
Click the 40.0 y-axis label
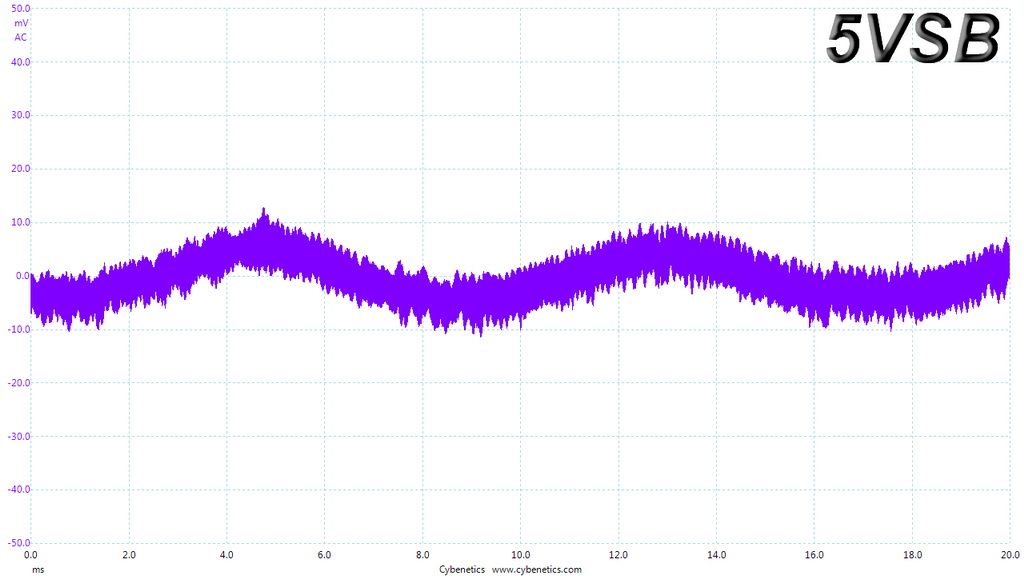(21, 62)
